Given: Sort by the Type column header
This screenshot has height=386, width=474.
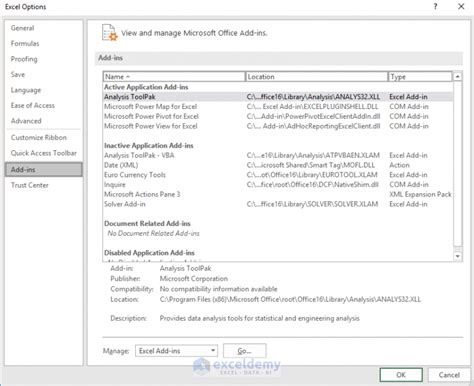Looking at the screenshot, I should pos(420,77).
